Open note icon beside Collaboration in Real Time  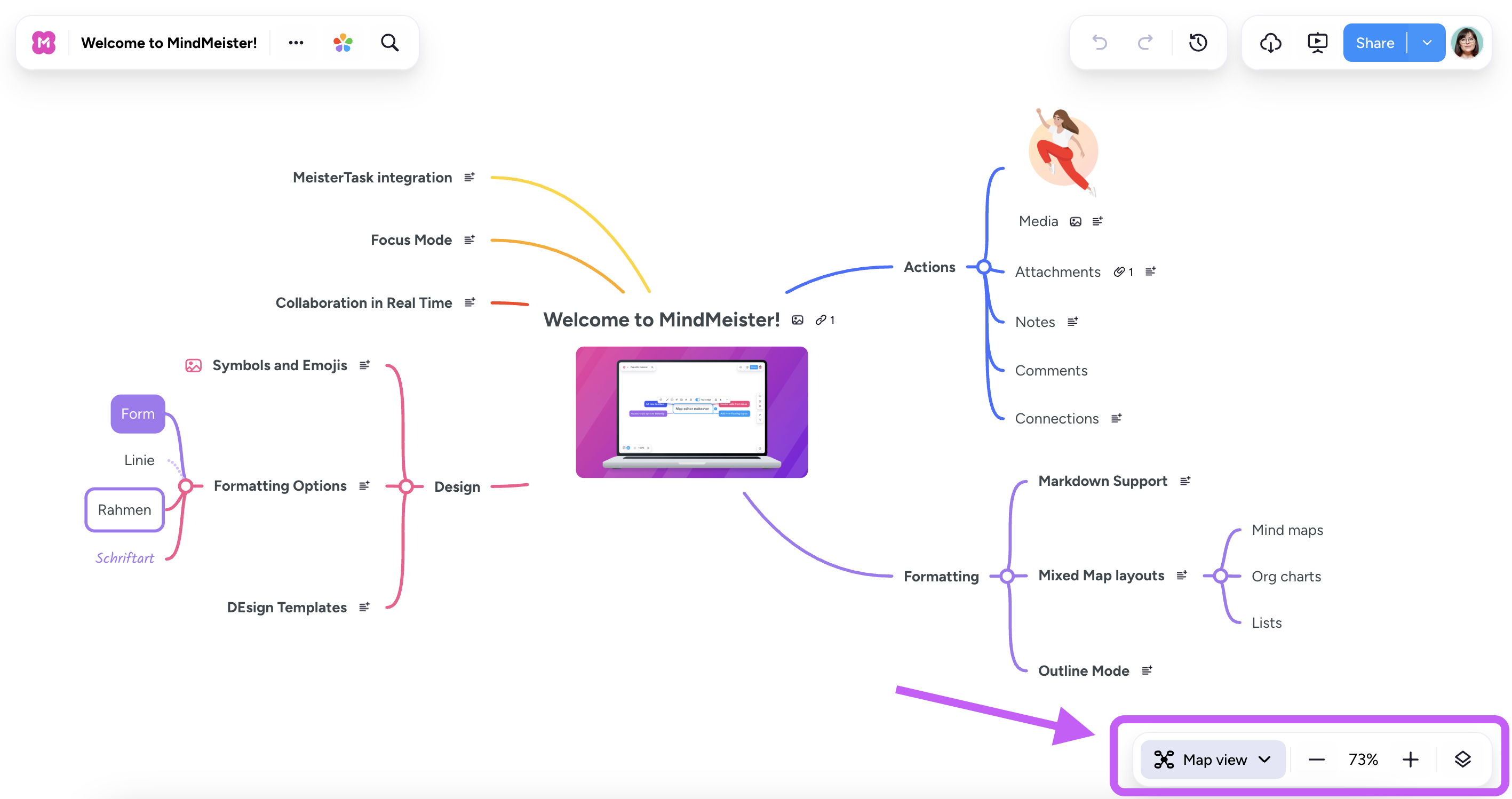[469, 302]
